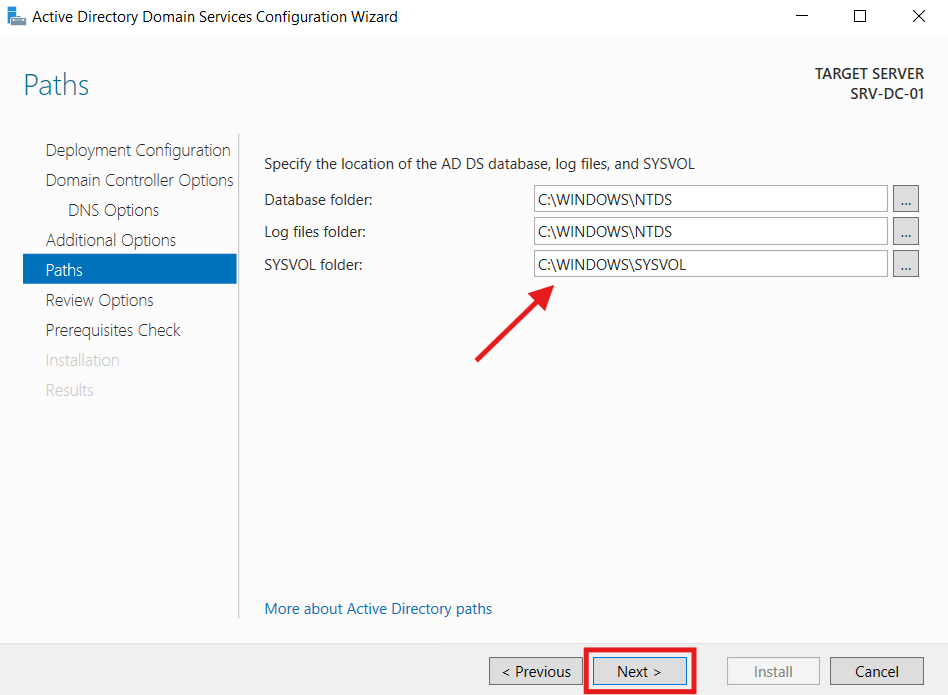Viewport: 948px width, 695px height.
Task: Click the Next button
Action: tap(639, 671)
